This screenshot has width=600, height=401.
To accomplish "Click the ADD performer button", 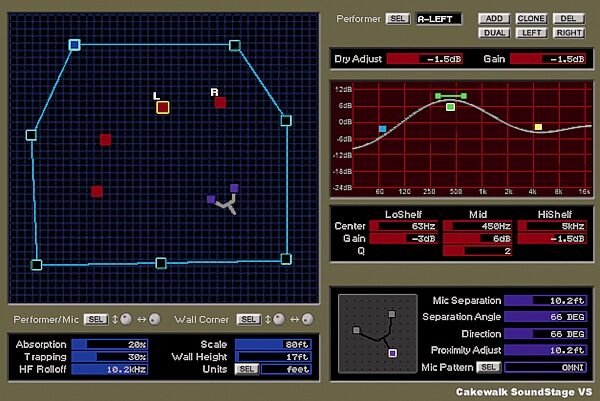I will coord(494,18).
